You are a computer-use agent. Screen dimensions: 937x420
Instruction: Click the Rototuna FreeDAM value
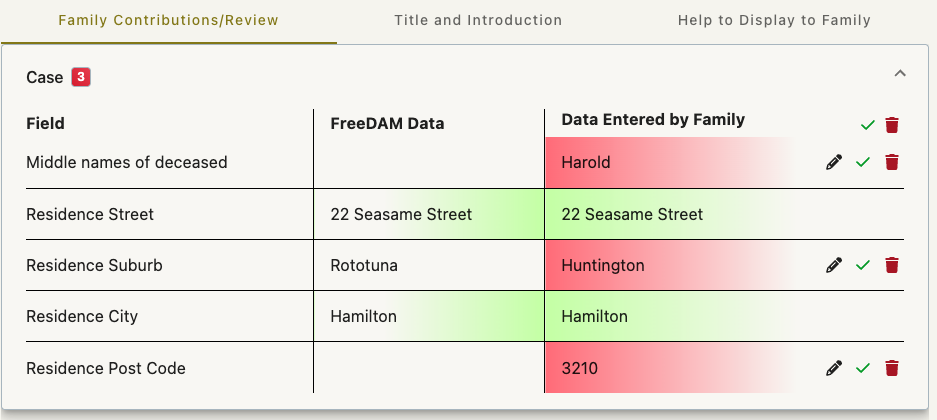pyautogui.click(x=364, y=265)
